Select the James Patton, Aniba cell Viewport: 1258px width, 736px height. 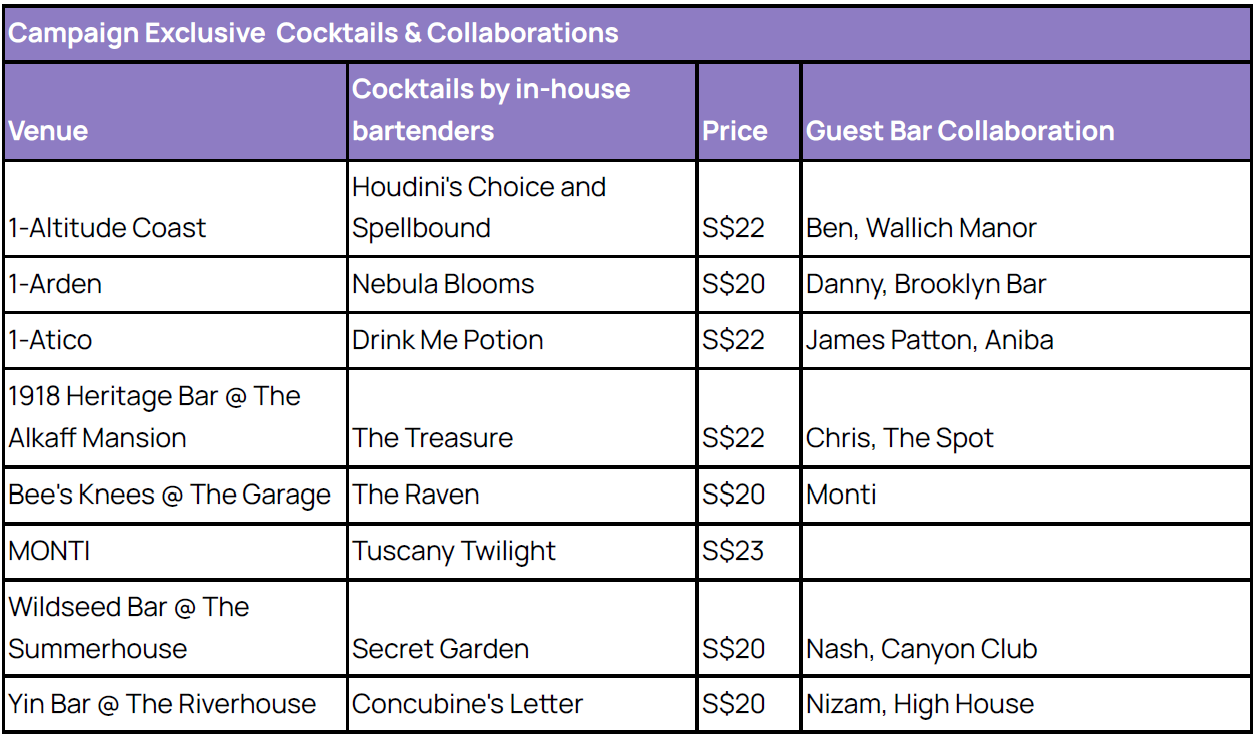pos(1027,340)
